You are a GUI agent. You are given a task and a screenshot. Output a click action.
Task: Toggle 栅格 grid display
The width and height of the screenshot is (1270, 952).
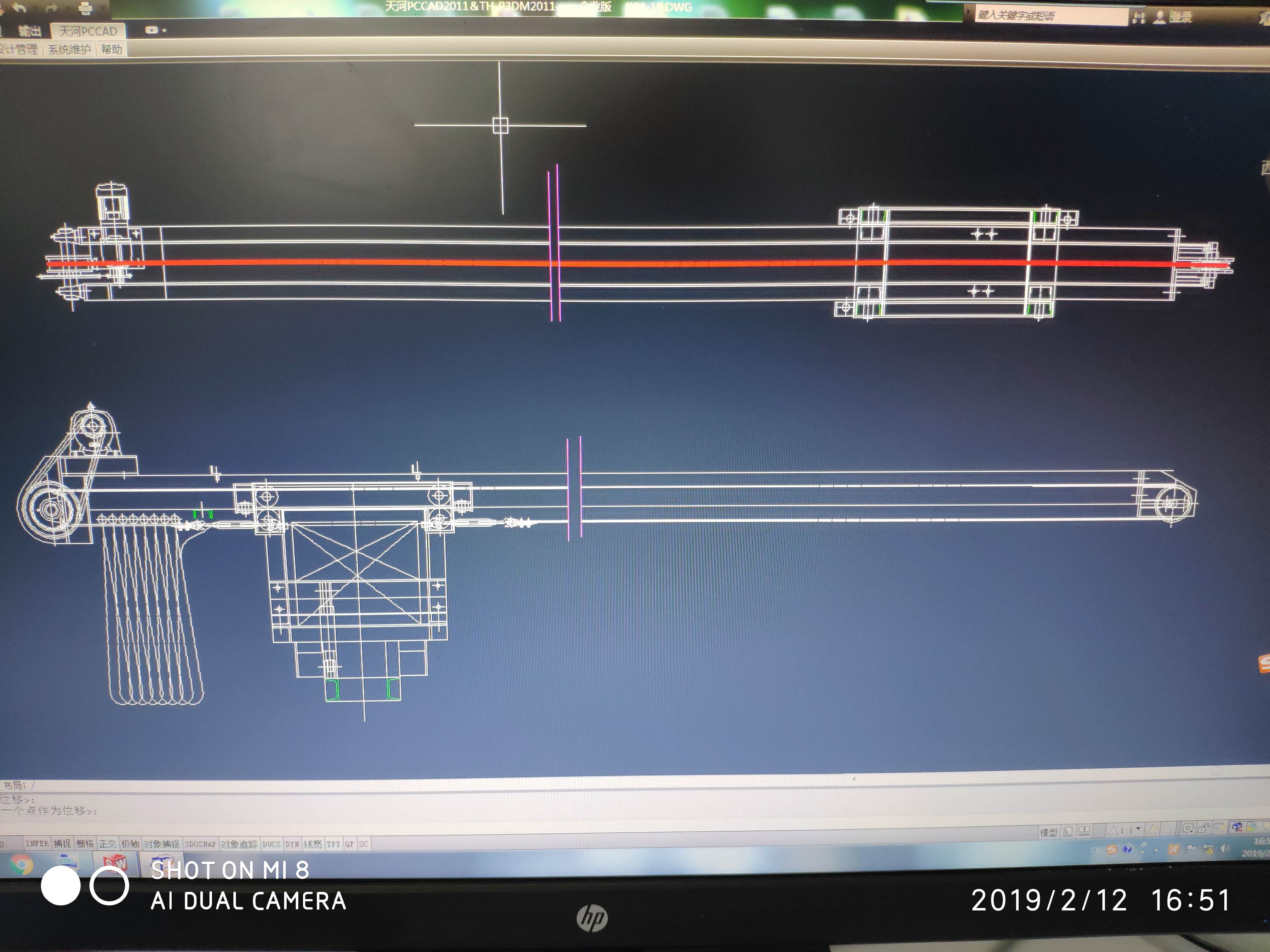coord(84,843)
